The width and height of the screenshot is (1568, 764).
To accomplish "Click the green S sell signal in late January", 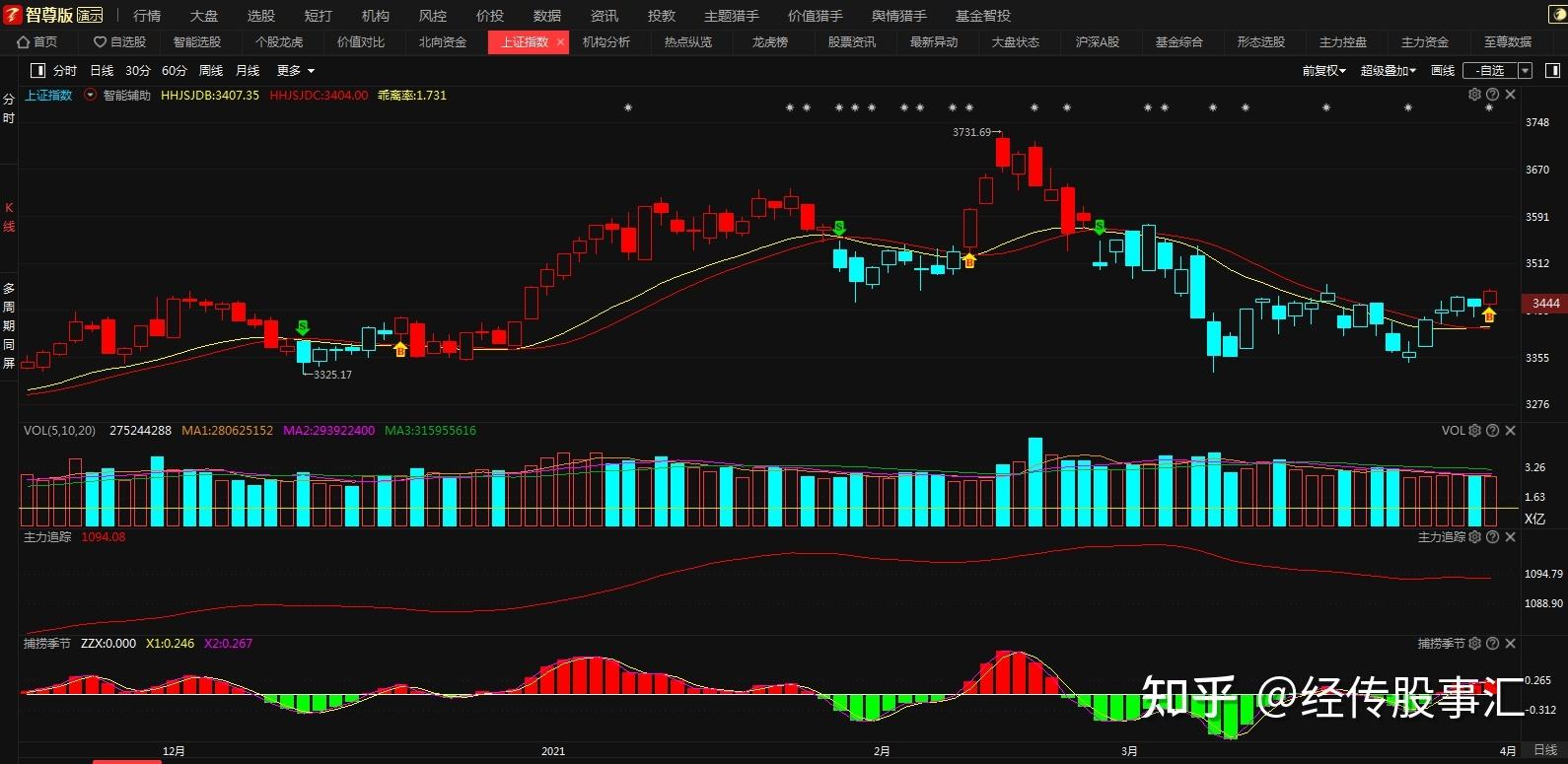I will click(x=839, y=229).
